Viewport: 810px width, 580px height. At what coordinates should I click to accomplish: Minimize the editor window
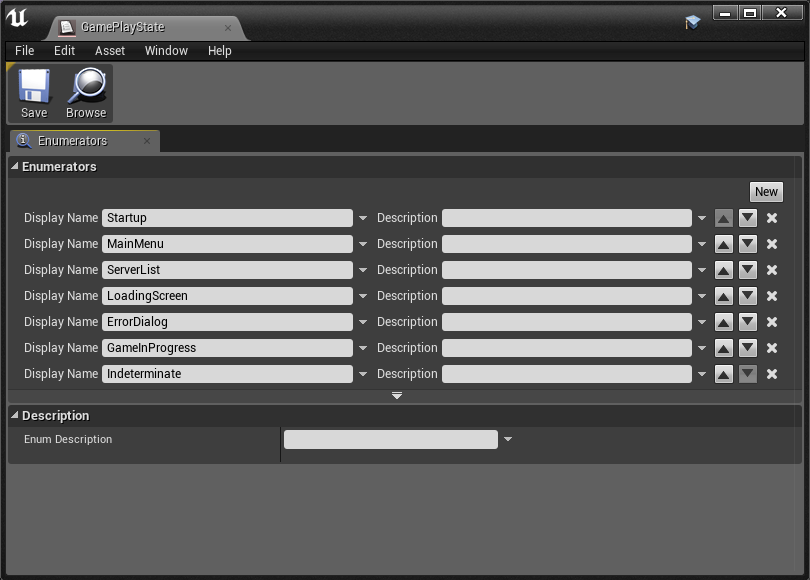pos(725,13)
